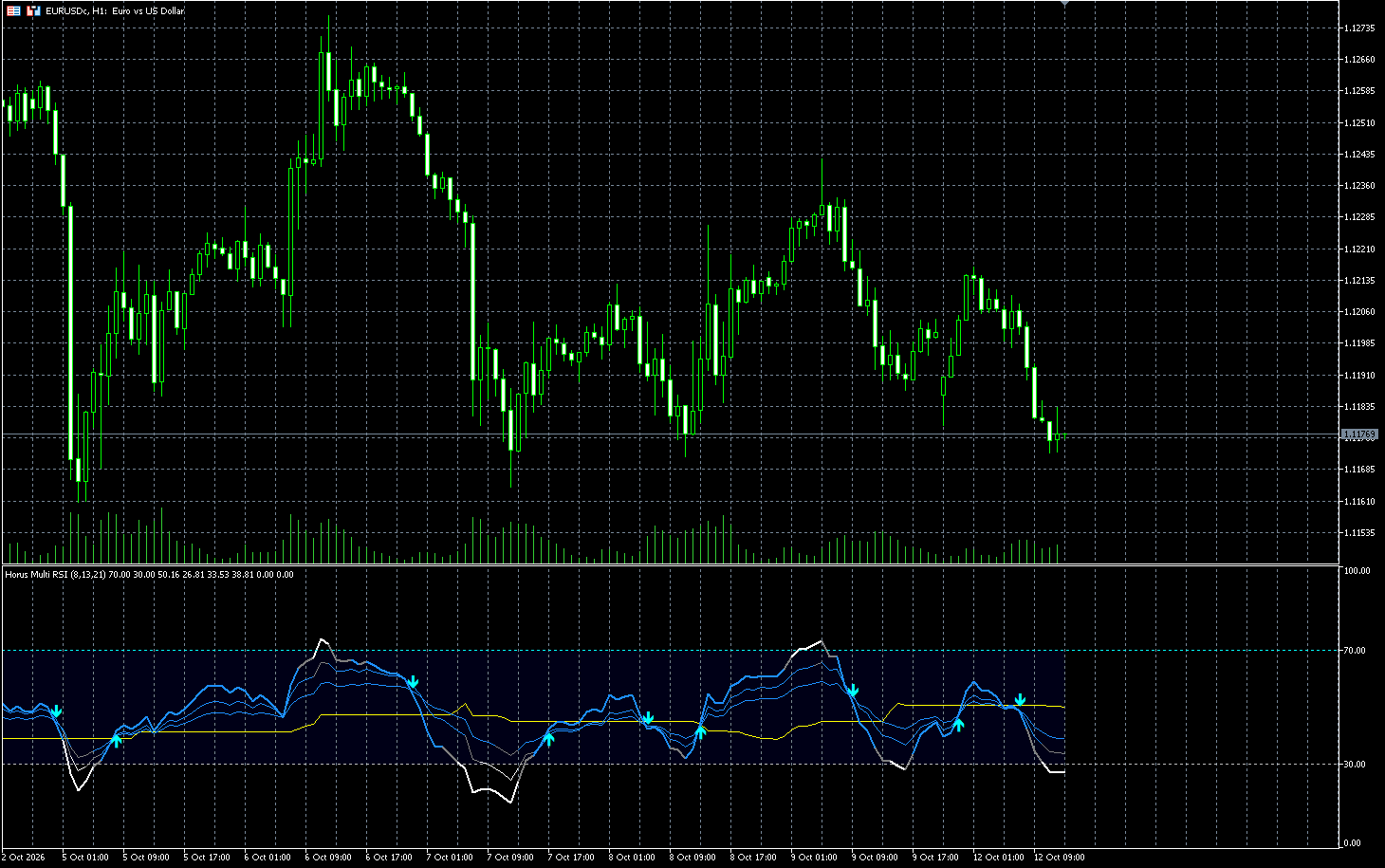The image size is (1385, 868).
Task: Click the 1.12510 price scale label
Action: [1359, 123]
